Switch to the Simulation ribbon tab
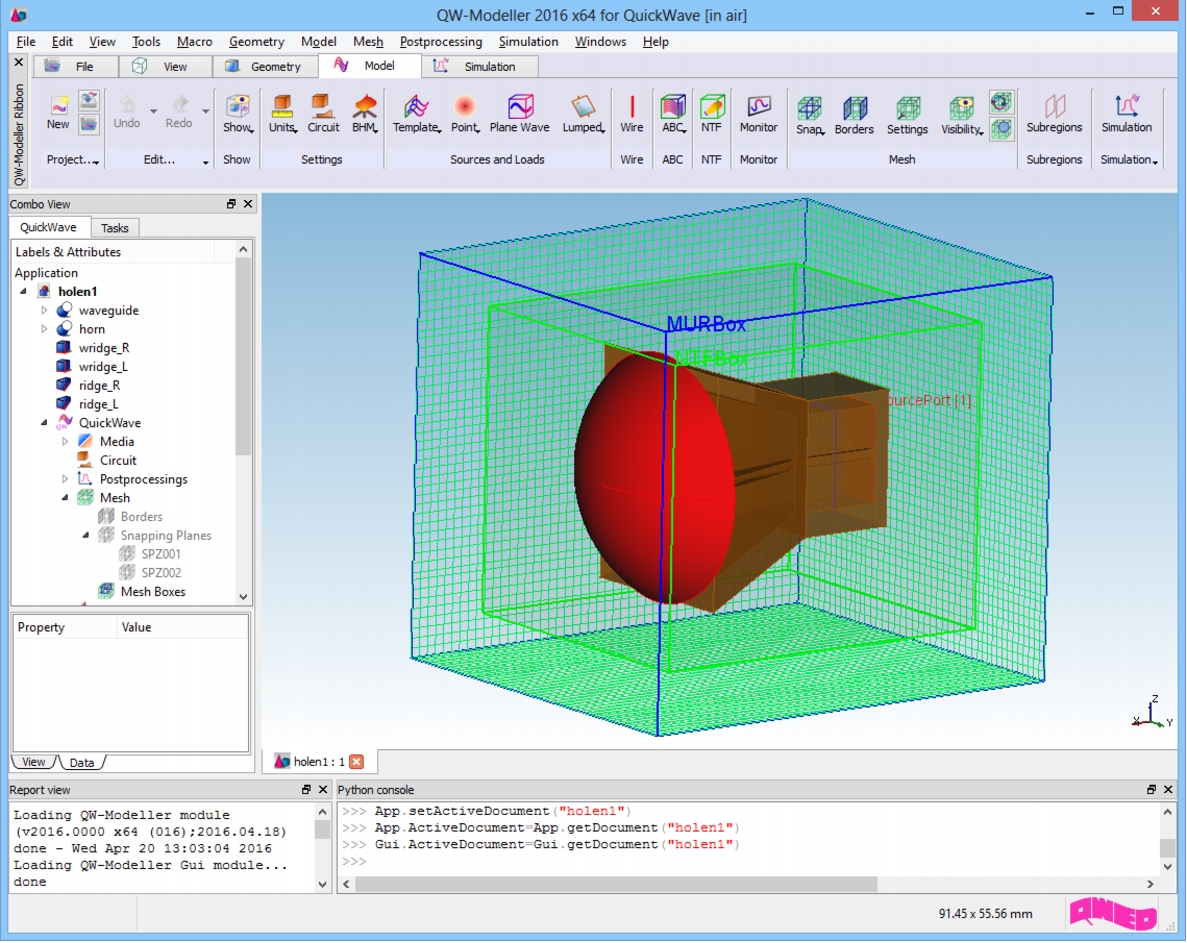1187x943 pixels. [479, 67]
